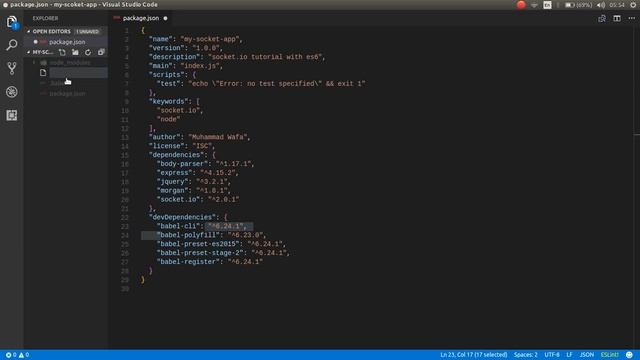Viewport: 640px width, 360px height.
Task: Open the editor more actions ellipsis
Action: click(631, 18)
